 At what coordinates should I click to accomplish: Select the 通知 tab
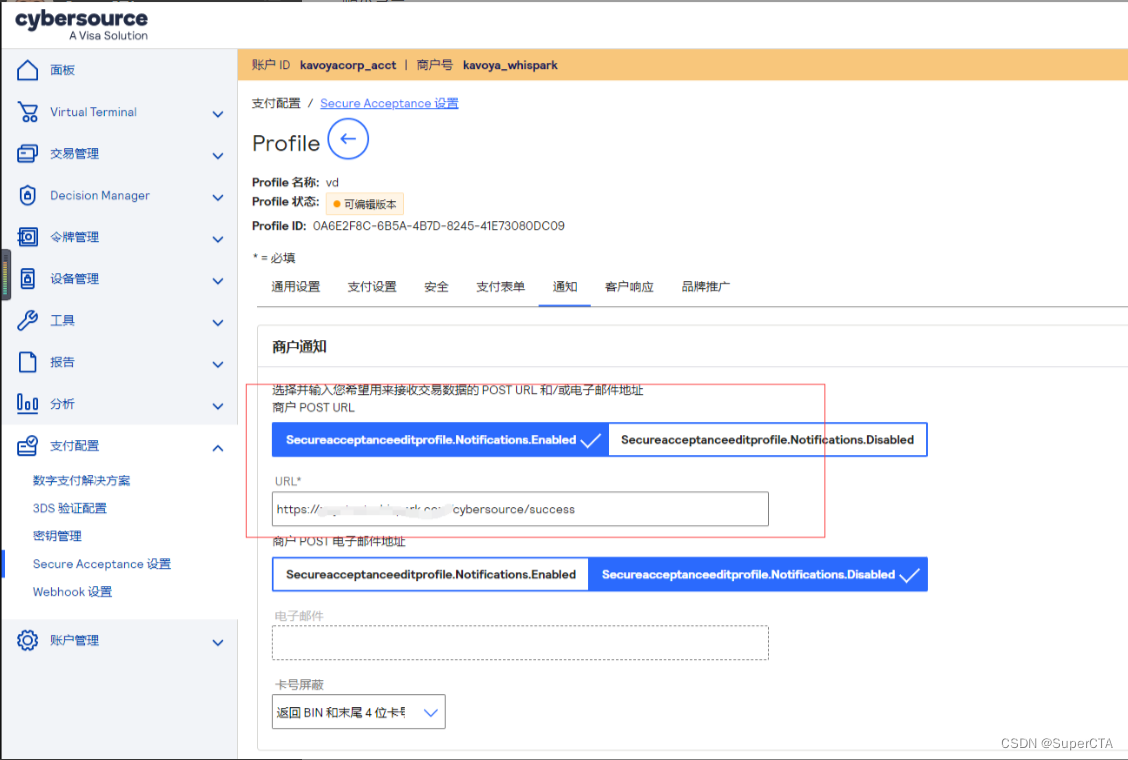(x=565, y=286)
